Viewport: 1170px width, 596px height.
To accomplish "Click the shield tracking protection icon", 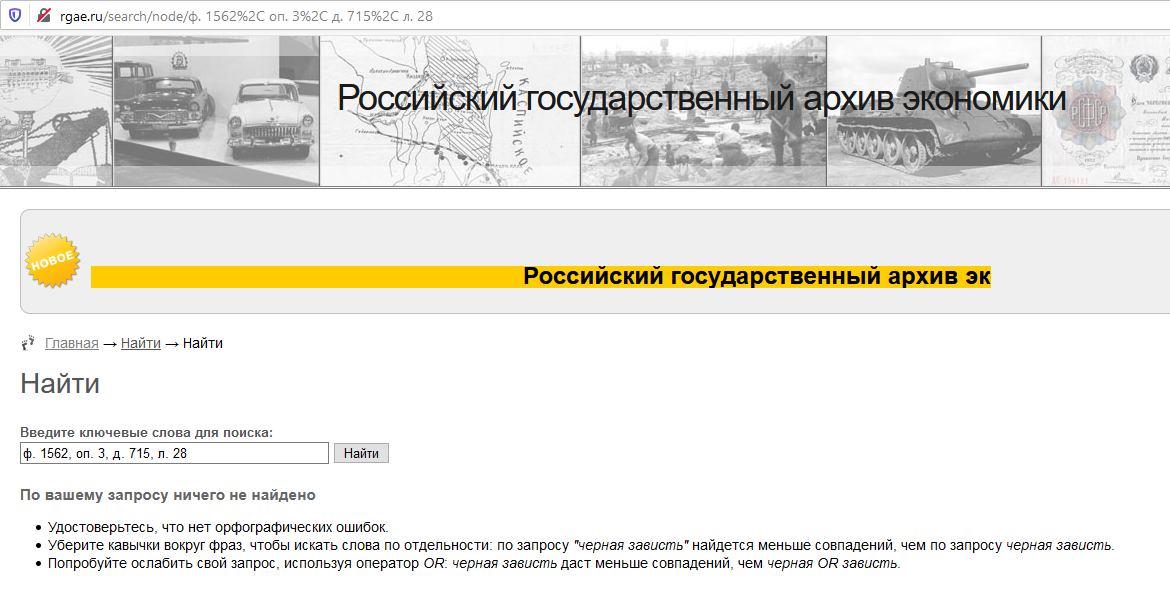I will [16, 16].
